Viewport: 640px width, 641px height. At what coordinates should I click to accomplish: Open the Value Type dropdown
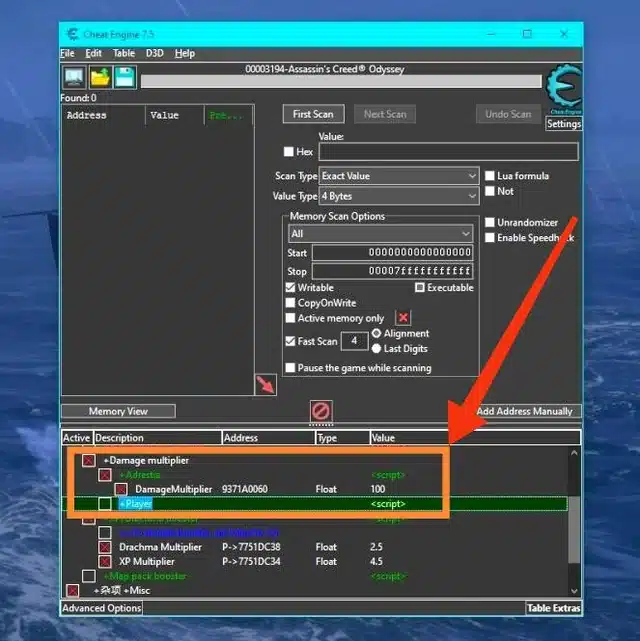[x=398, y=196]
